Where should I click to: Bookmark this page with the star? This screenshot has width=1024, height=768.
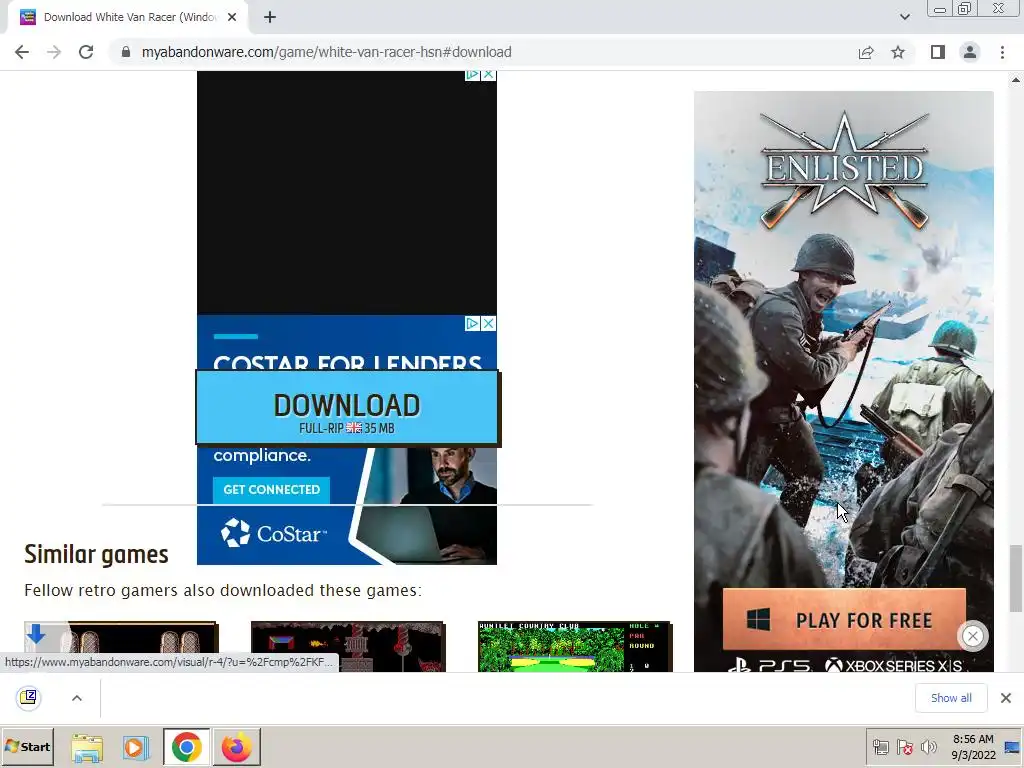[x=898, y=52]
